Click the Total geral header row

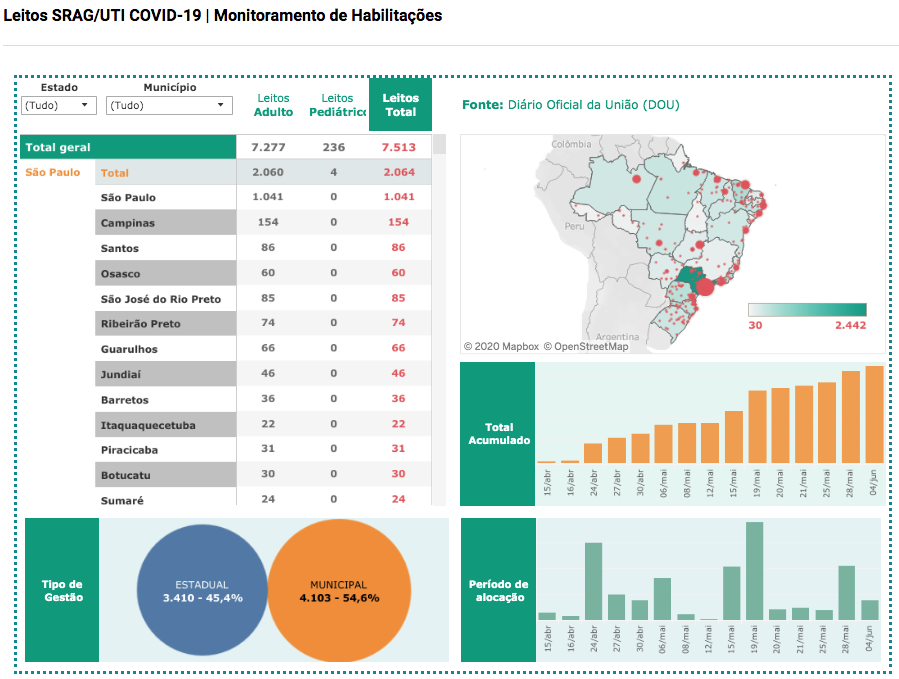[127, 147]
